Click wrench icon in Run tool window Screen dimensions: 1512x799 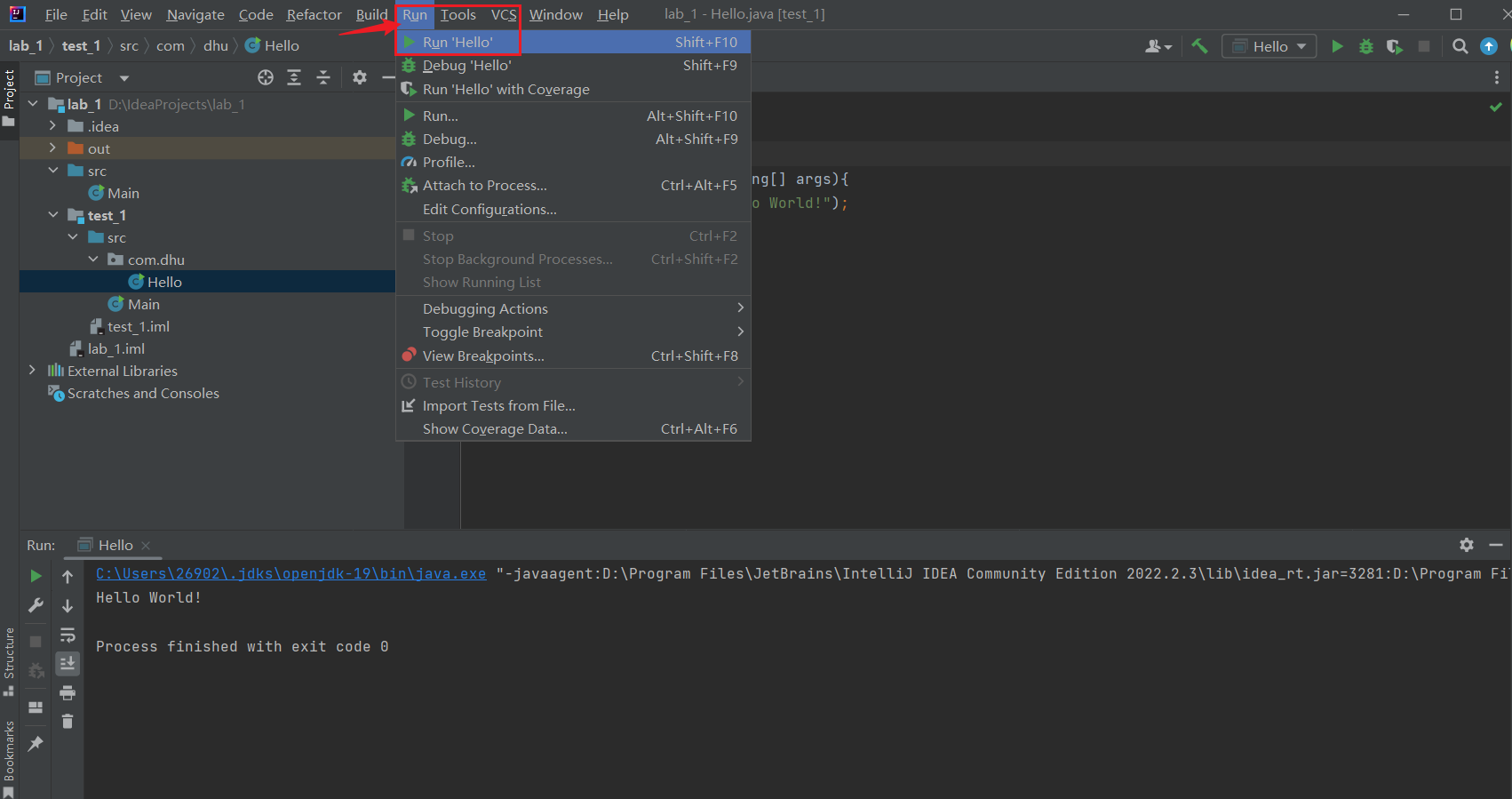pos(36,605)
